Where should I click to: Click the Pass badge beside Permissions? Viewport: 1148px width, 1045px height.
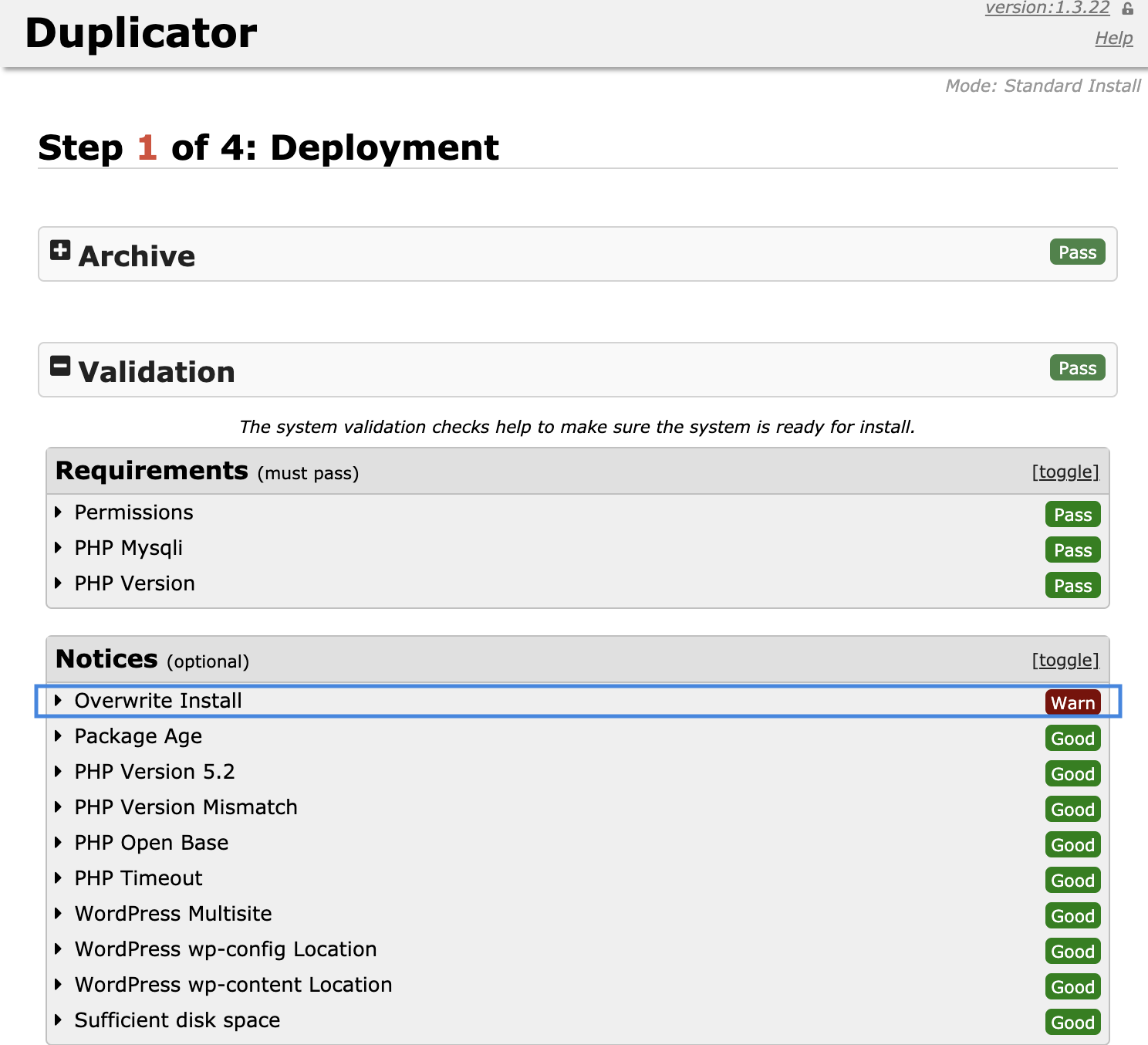1072,514
